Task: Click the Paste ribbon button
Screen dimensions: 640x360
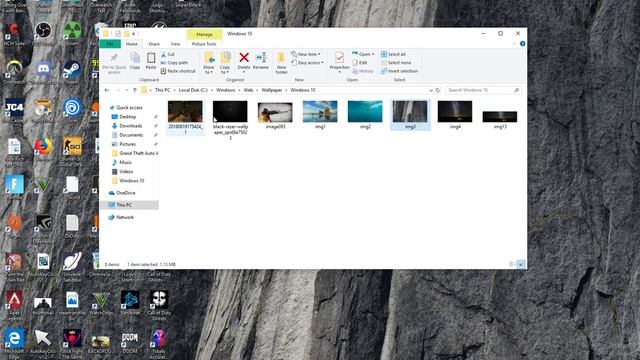Action: [151, 61]
